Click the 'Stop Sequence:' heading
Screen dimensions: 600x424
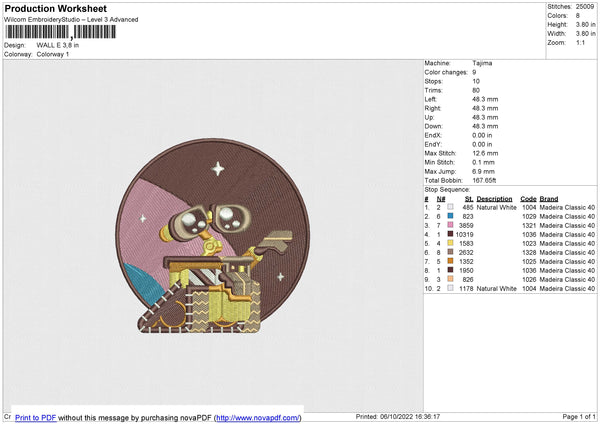(447, 189)
